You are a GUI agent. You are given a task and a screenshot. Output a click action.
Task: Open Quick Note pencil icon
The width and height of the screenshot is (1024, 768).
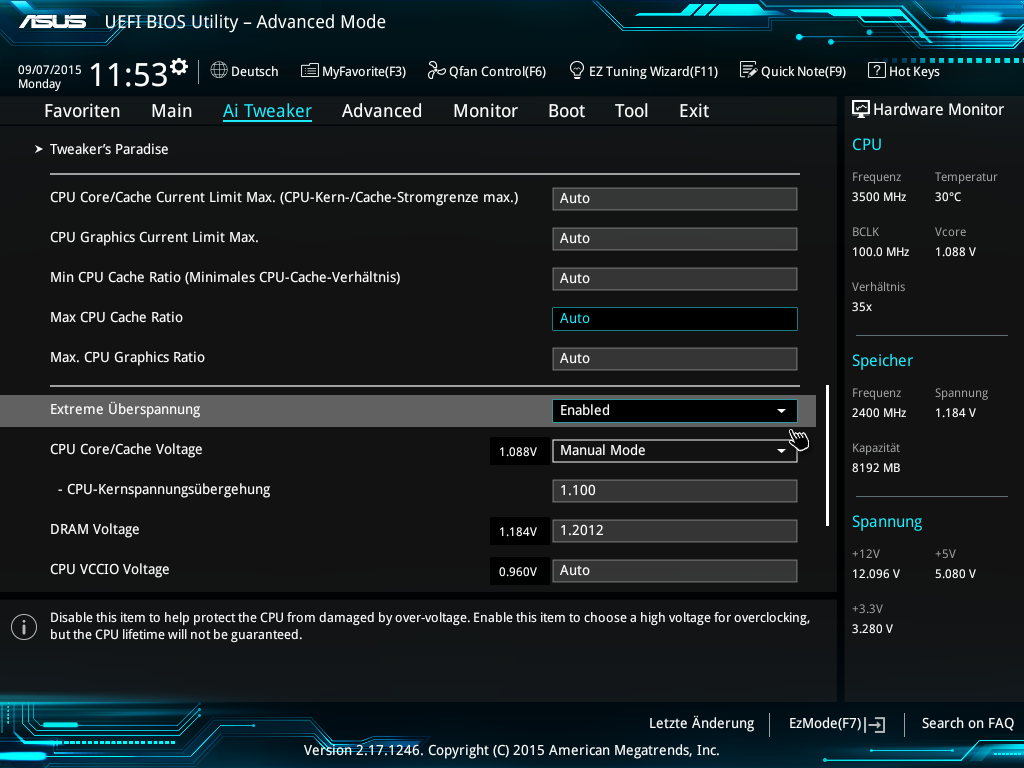748,70
